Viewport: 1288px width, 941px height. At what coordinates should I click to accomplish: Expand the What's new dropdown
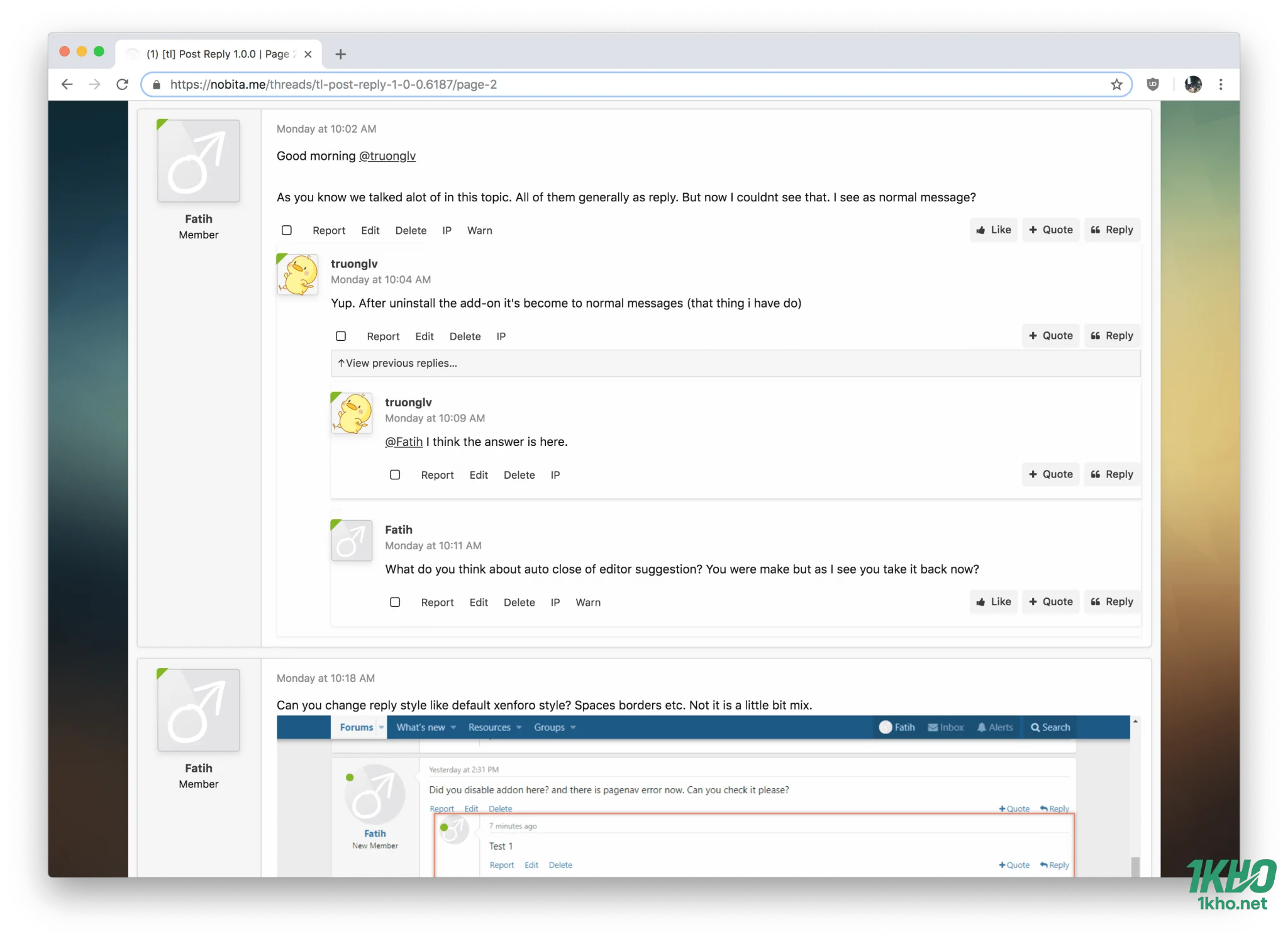425,727
